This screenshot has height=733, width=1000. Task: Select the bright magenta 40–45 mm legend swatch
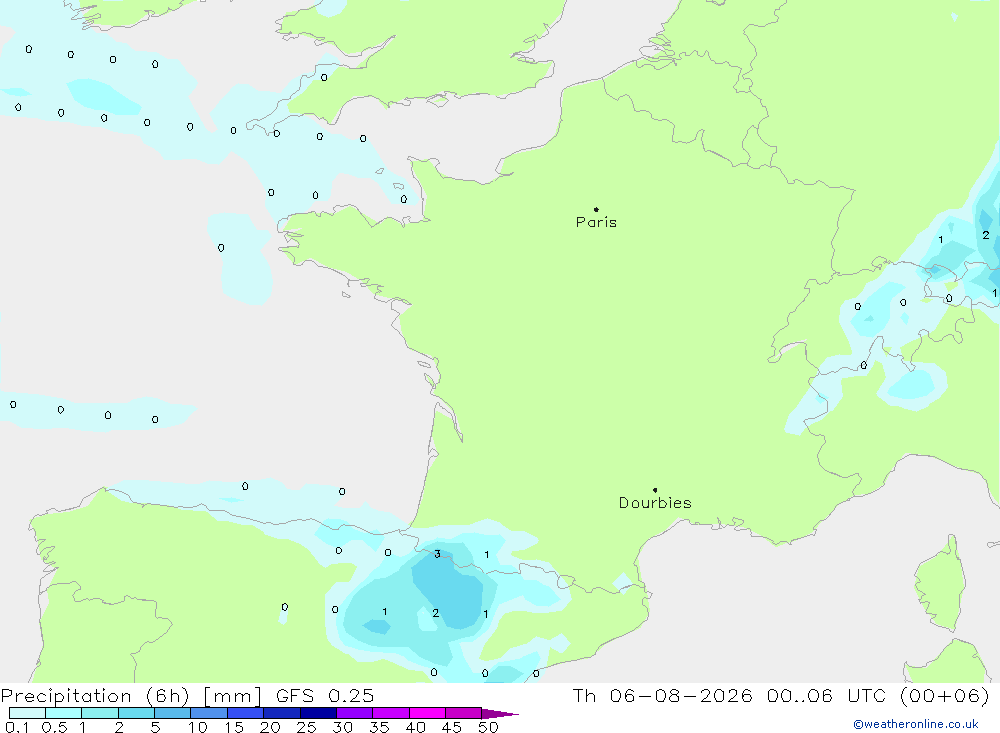click(x=427, y=713)
